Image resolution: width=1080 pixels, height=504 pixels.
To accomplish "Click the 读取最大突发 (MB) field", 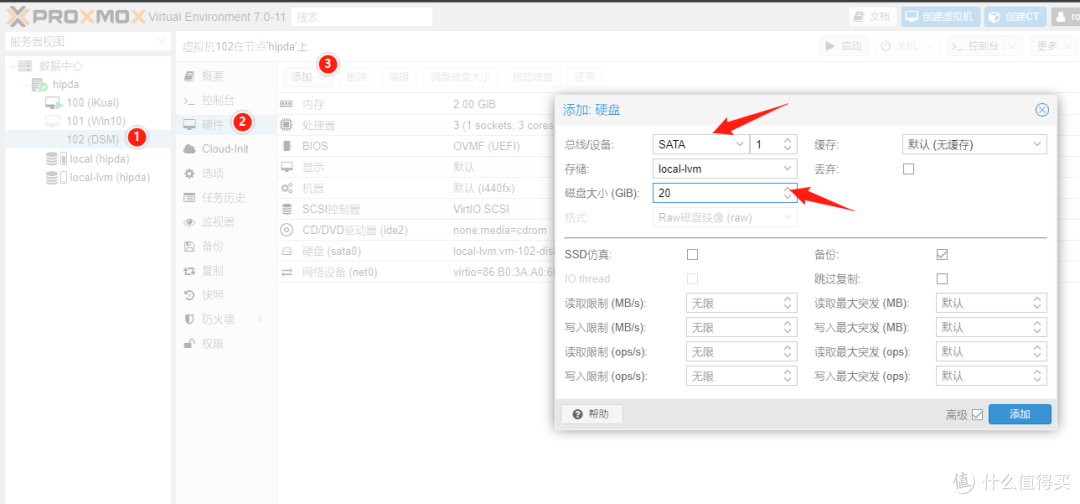I will [991, 303].
